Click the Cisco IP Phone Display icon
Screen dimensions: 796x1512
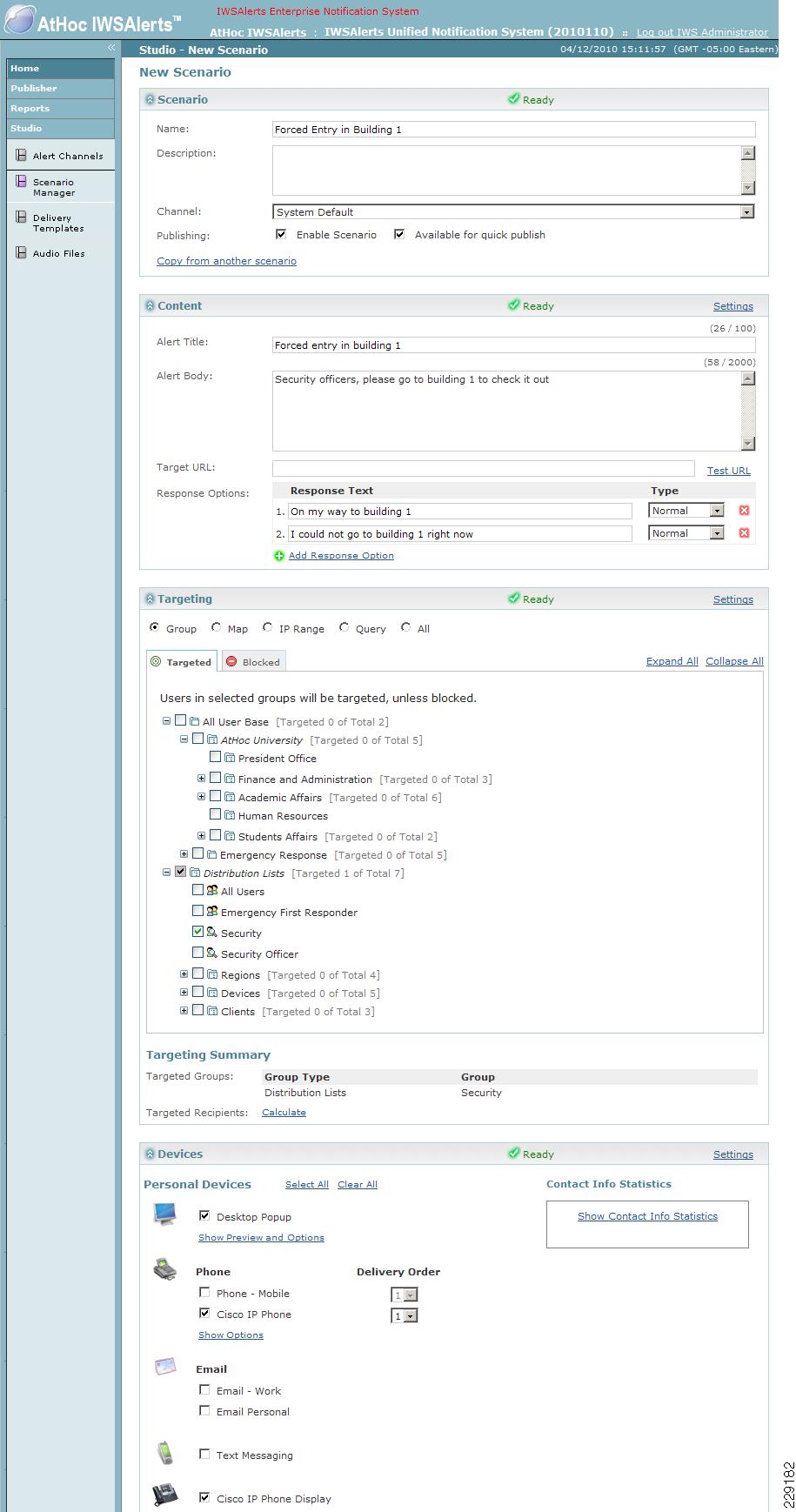tap(165, 1495)
